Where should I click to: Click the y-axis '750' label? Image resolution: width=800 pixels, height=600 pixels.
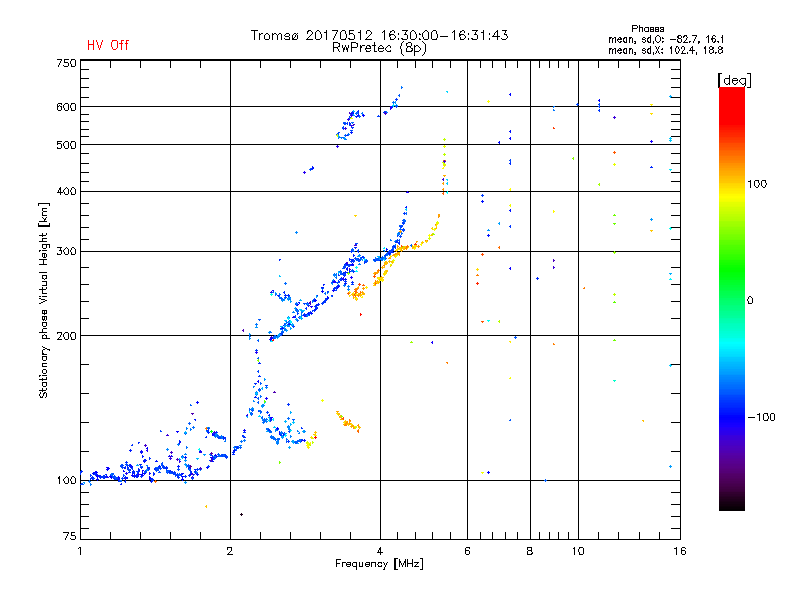click(x=66, y=63)
